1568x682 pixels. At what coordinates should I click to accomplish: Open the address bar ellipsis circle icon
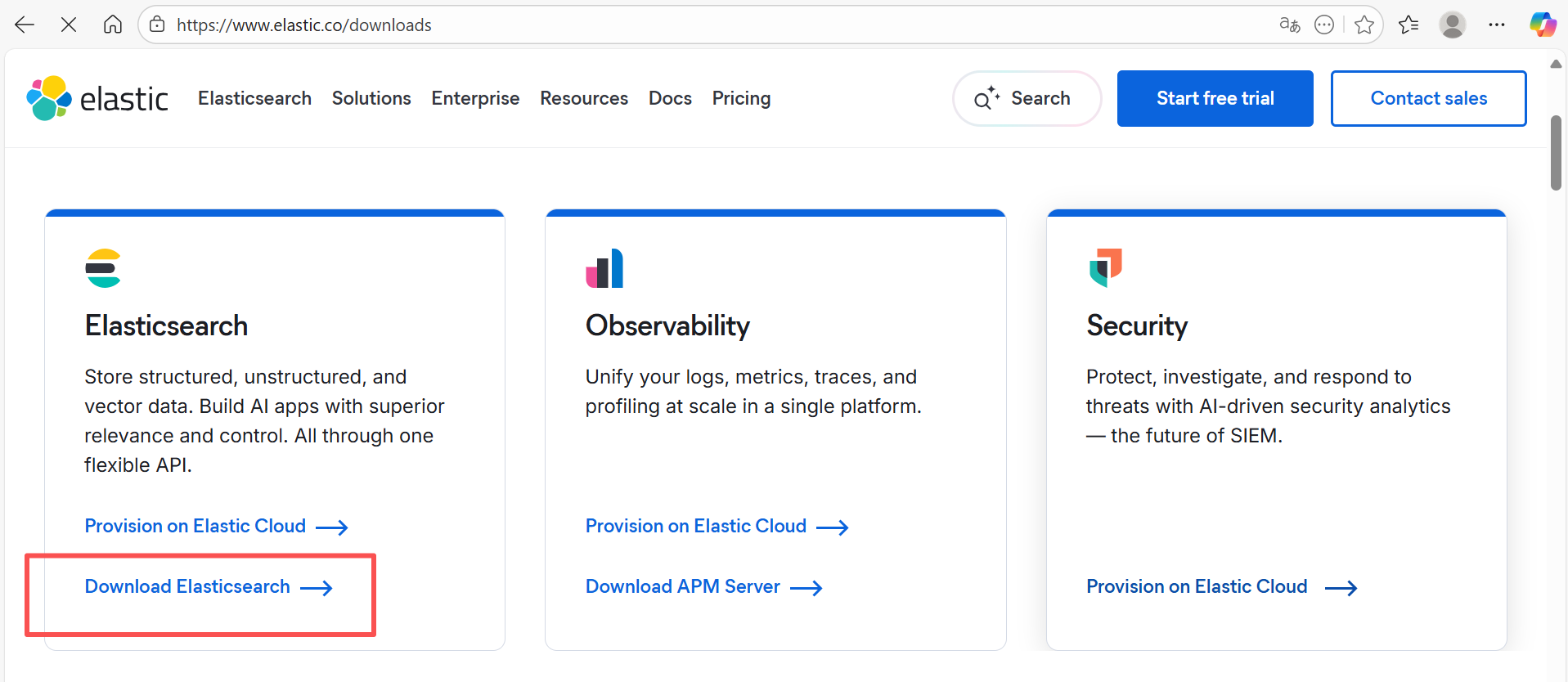1324,25
